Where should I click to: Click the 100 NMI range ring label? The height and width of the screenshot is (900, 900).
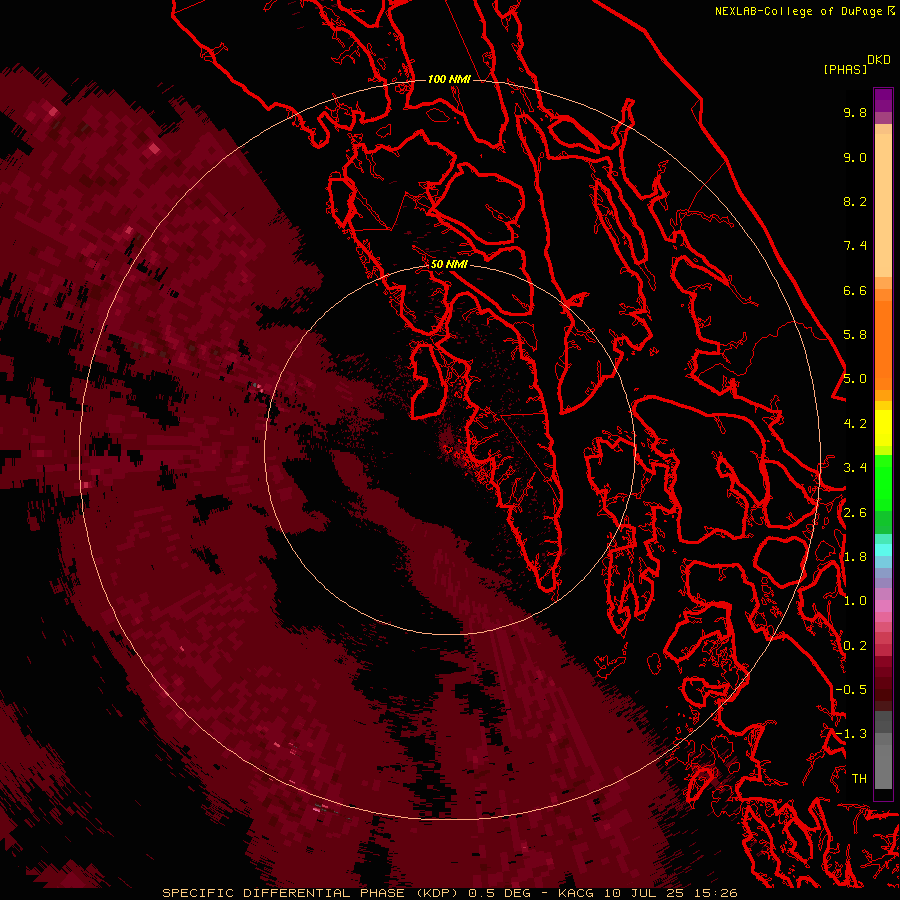click(449, 79)
